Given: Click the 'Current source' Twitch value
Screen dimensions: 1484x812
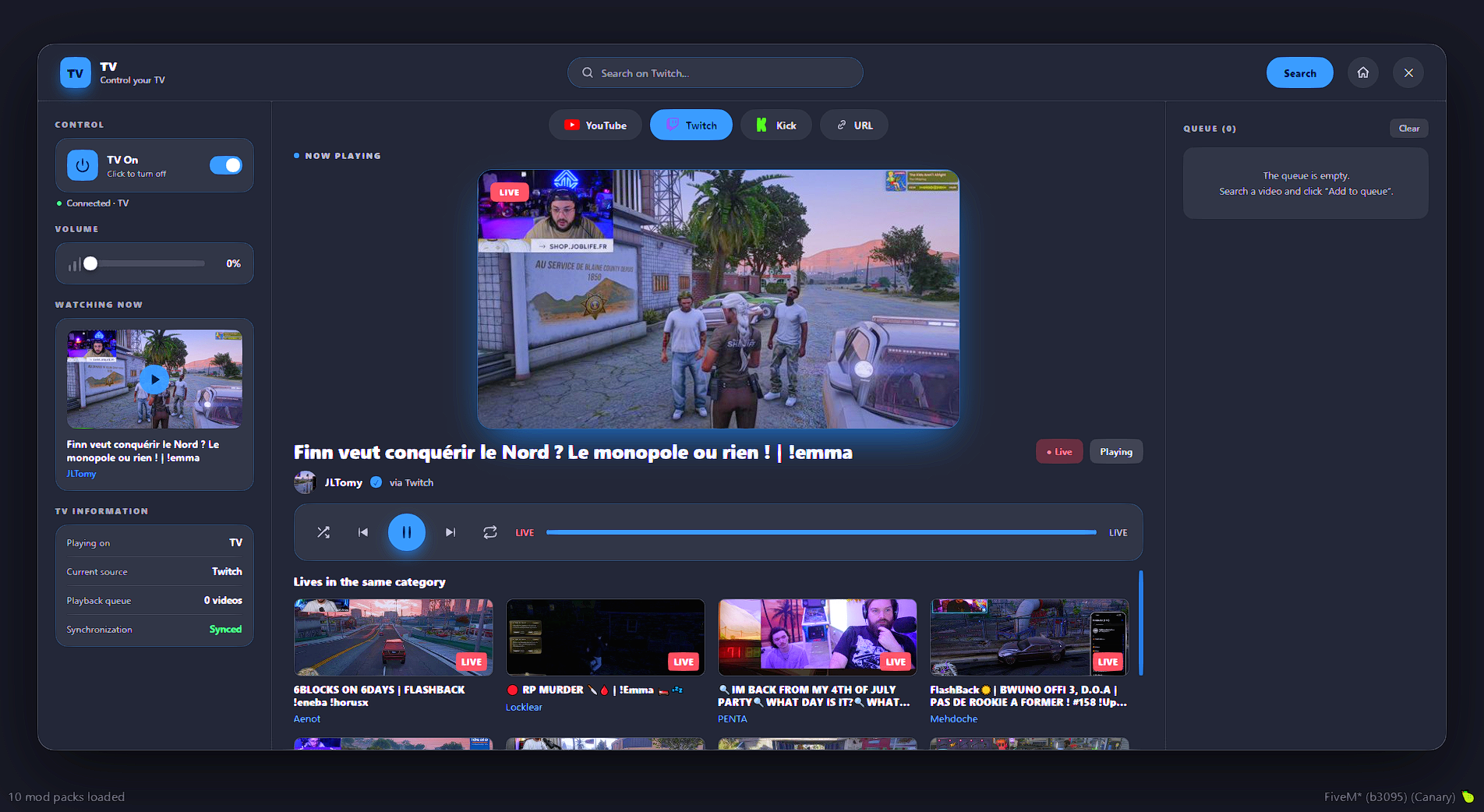Looking at the screenshot, I should [227, 572].
